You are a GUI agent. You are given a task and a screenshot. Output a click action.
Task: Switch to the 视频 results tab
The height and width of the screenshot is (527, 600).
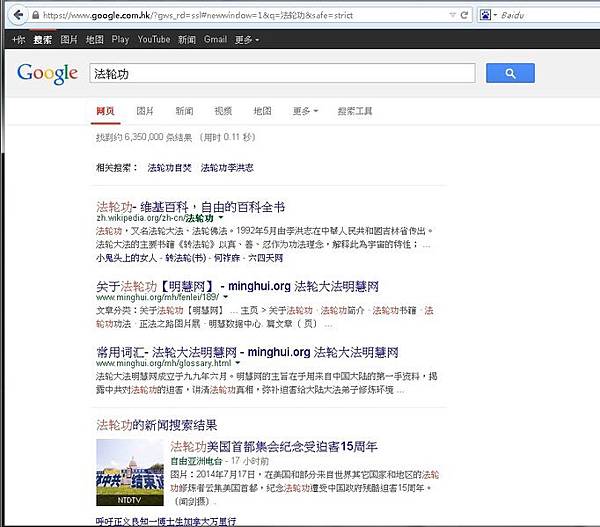223,111
